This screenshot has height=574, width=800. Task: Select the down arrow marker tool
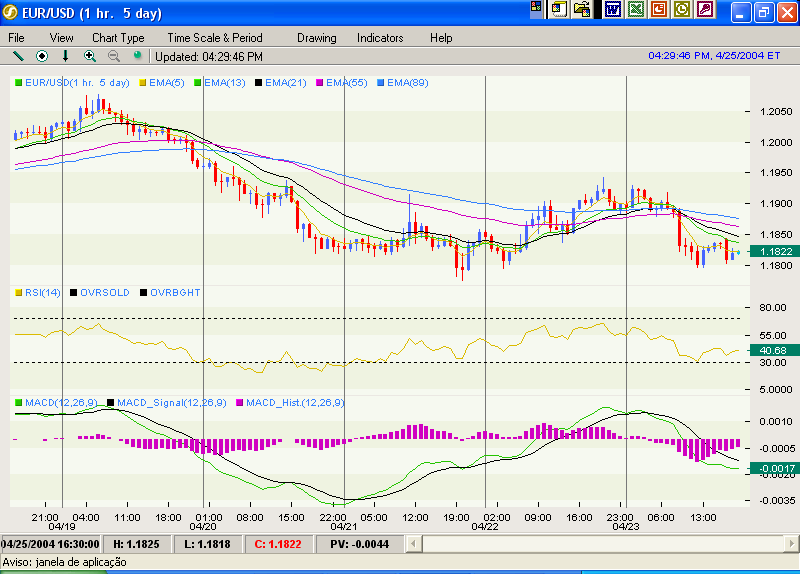click(x=66, y=56)
